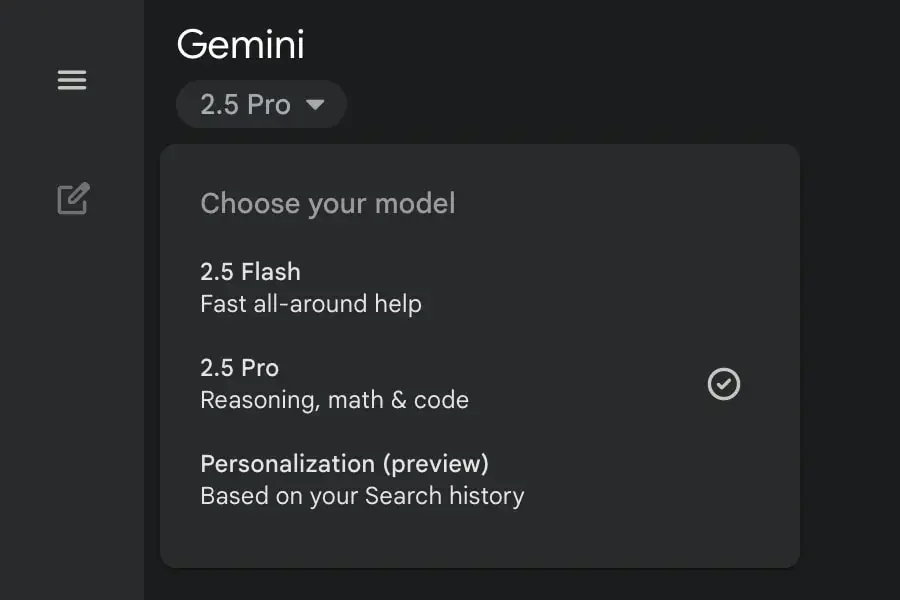Collapse the 2.5 Pro model dropdown pill
900x600 pixels.
[x=261, y=104]
